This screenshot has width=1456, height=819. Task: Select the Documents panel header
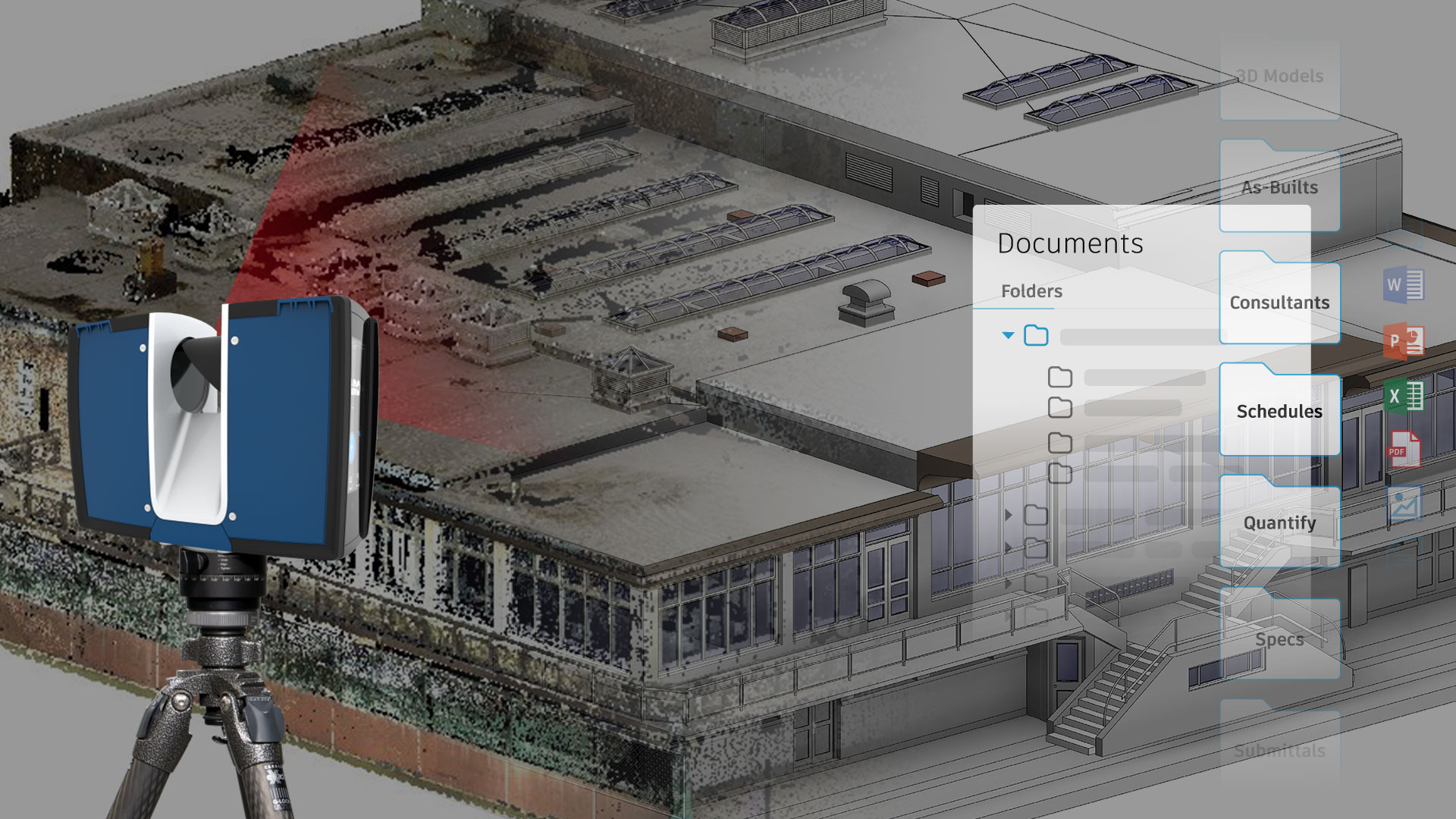(1070, 241)
